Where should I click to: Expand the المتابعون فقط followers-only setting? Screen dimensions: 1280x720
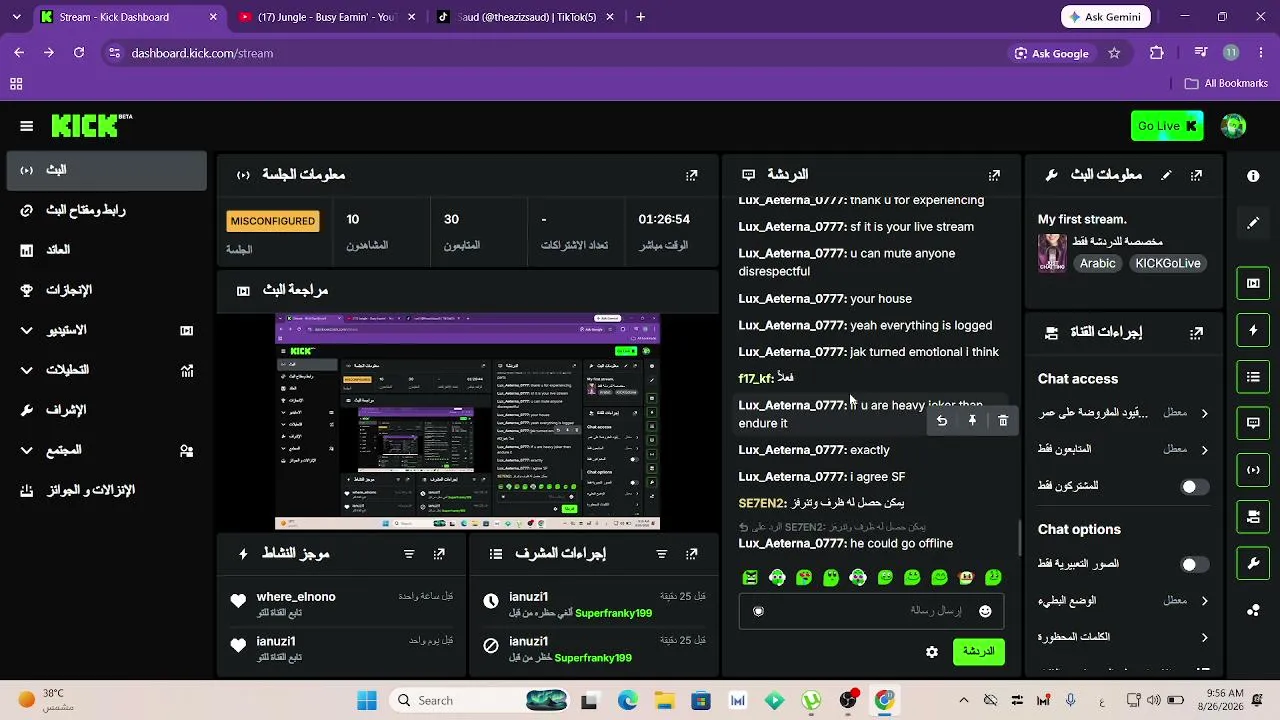pyautogui.click(x=1204, y=450)
